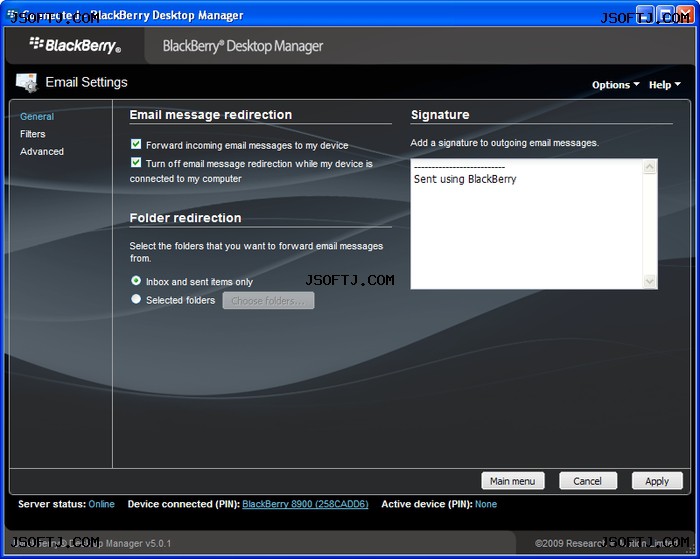Click the Email Settings envelope icon
This screenshot has width=700, height=559.
27,83
